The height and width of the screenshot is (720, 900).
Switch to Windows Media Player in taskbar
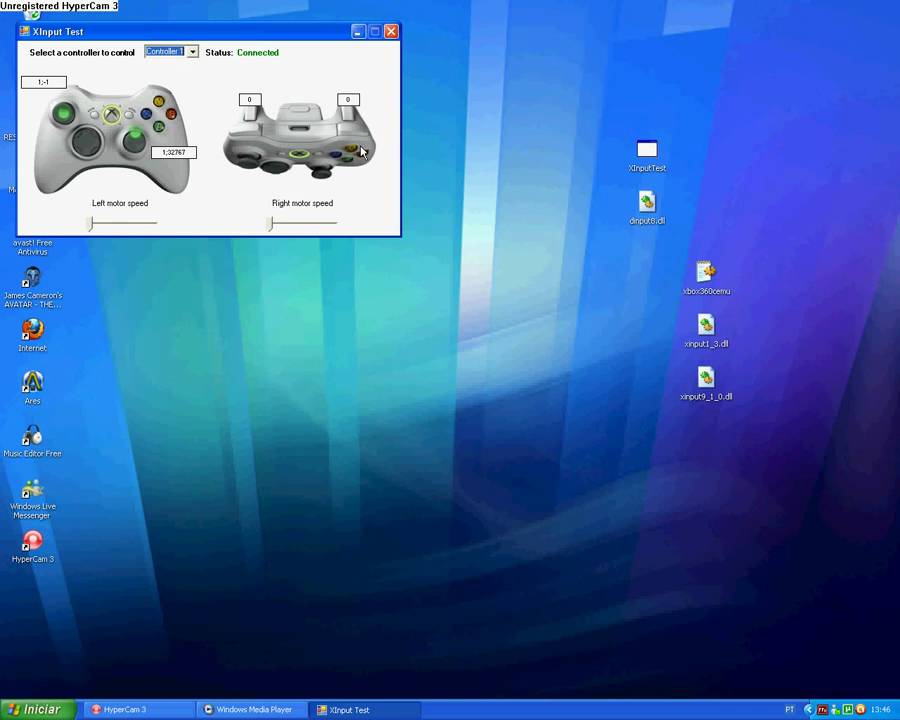[251, 710]
